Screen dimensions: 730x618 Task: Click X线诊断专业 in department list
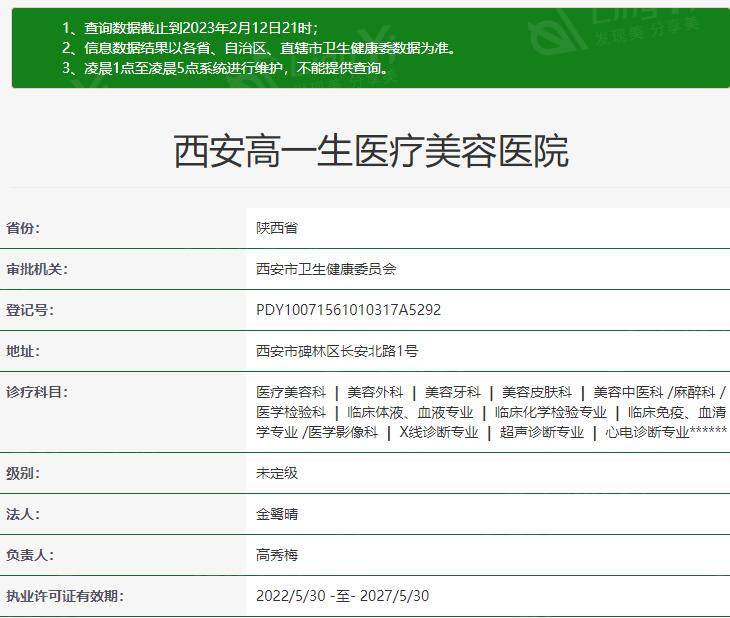(x=439, y=432)
